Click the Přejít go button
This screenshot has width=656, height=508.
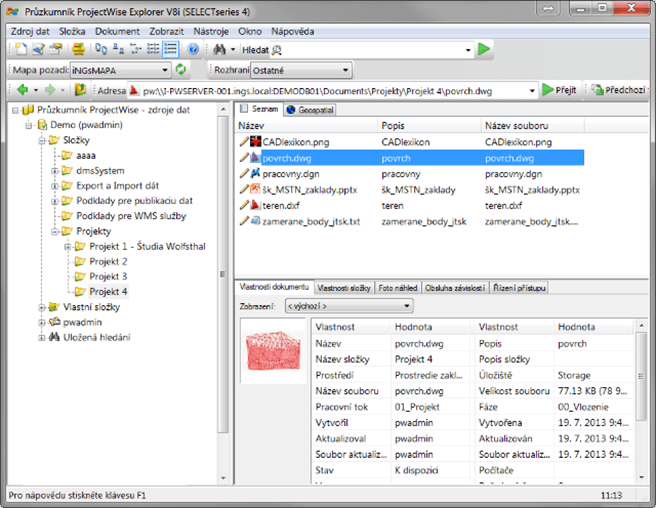pyautogui.click(x=559, y=90)
